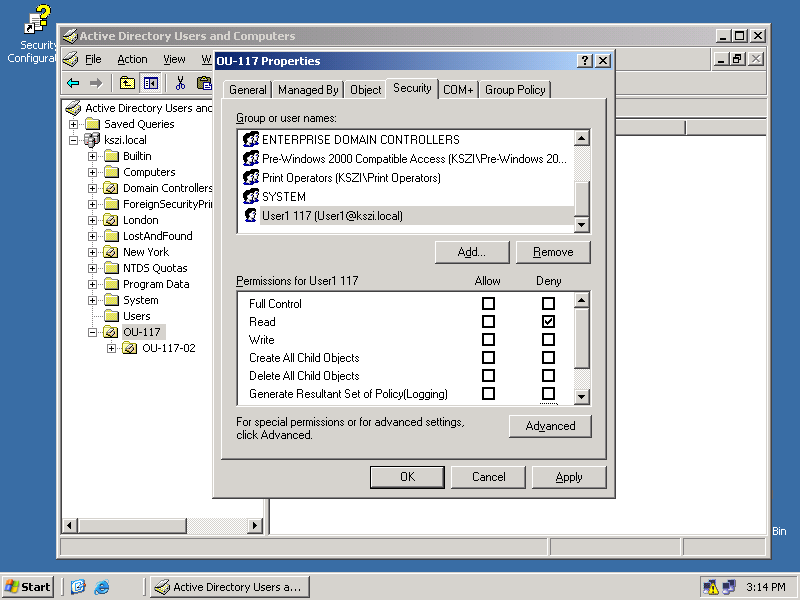
Task: Check Deny for Write permission
Action: point(548,339)
